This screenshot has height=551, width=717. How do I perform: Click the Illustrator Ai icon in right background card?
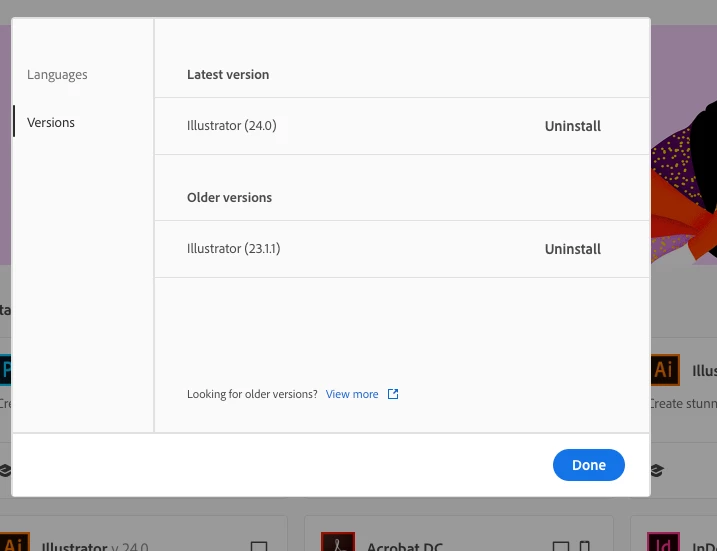coord(665,369)
